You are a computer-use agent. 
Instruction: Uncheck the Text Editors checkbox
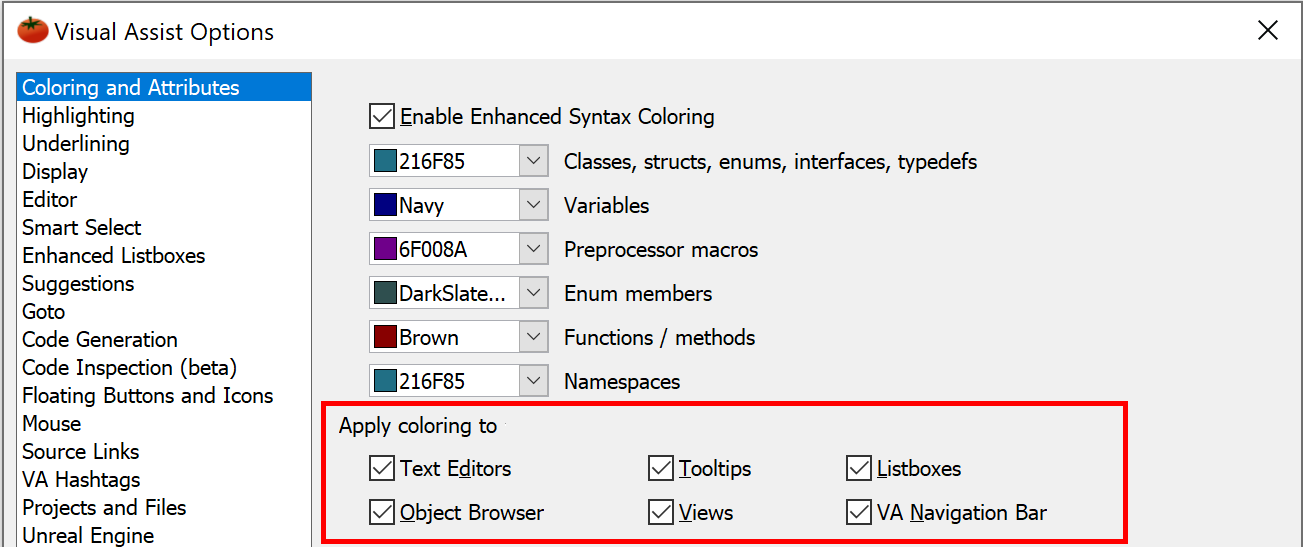382,468
